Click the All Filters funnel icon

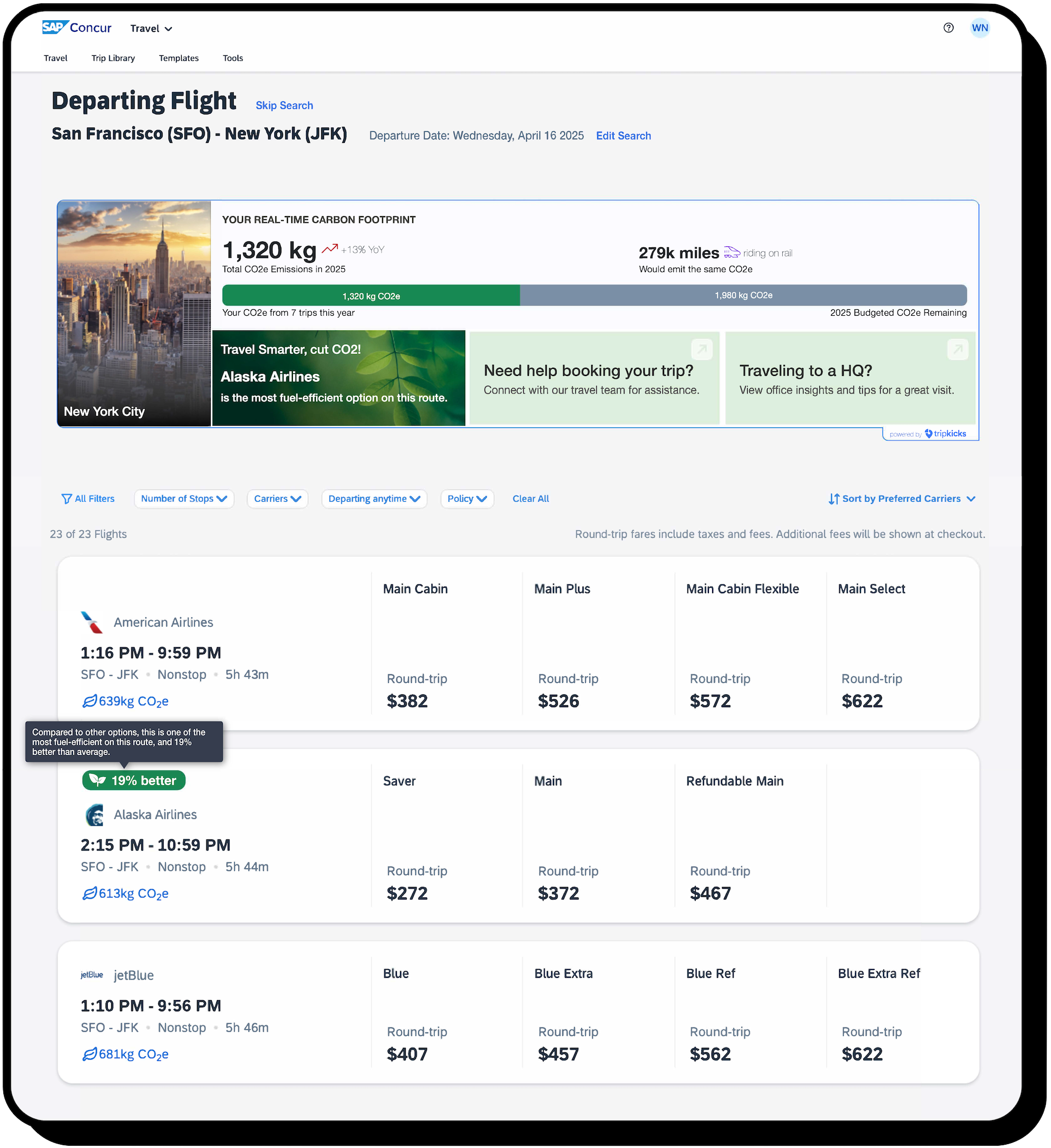coord(66,499)
